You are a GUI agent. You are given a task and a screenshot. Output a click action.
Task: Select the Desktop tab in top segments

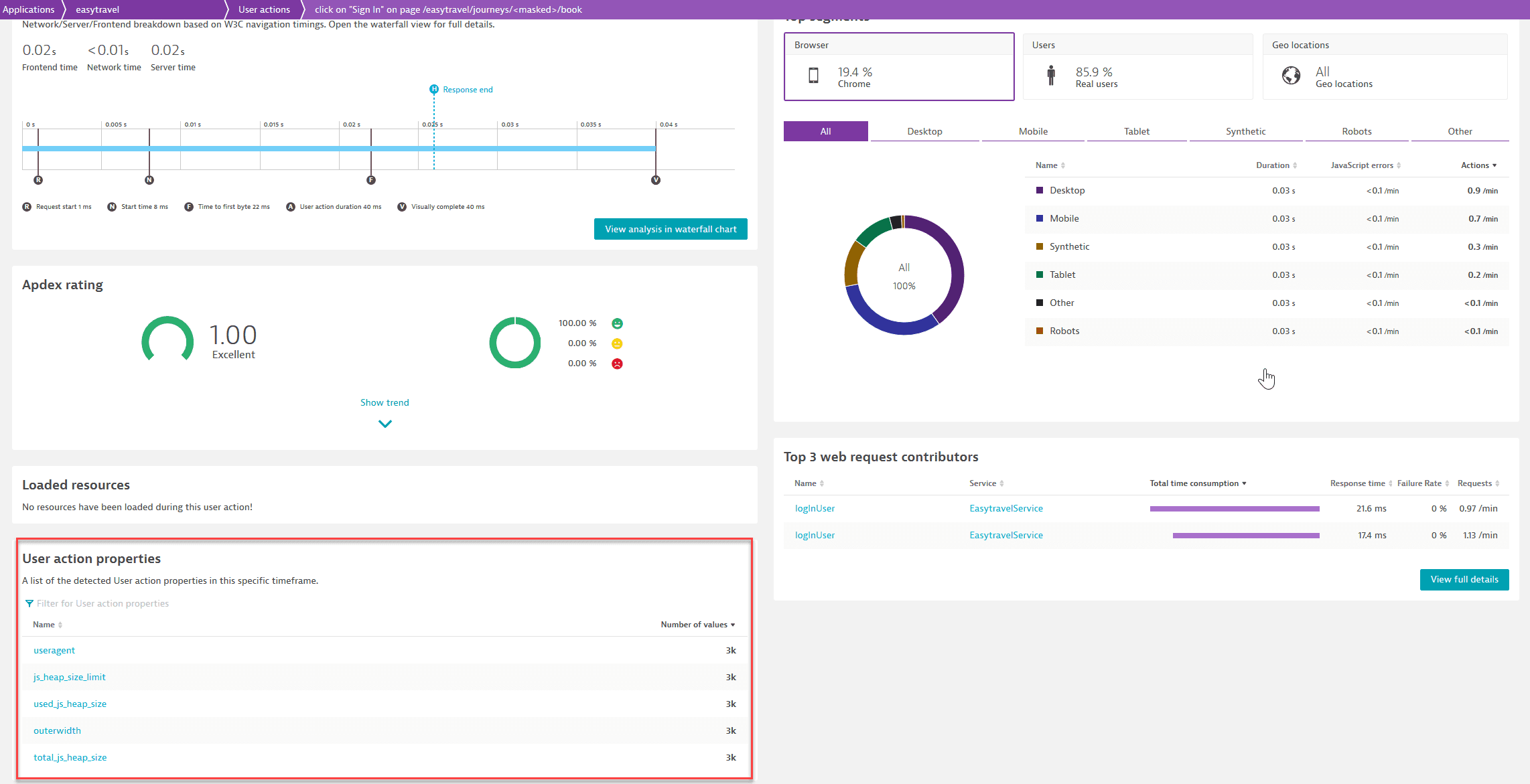point(921,131)
